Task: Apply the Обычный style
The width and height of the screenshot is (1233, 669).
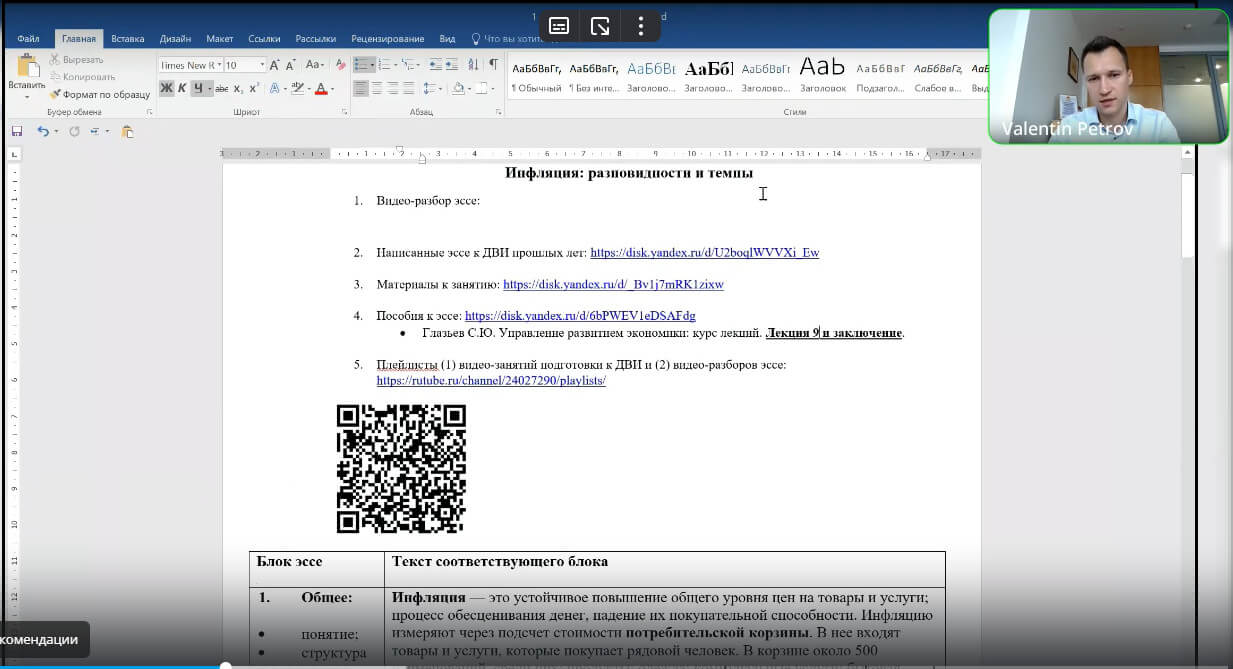Action: click(x=537, y=76)
